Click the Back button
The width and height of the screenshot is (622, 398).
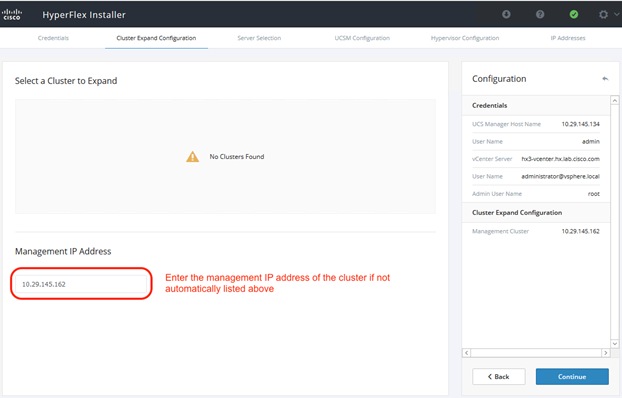tap(499, 377)
